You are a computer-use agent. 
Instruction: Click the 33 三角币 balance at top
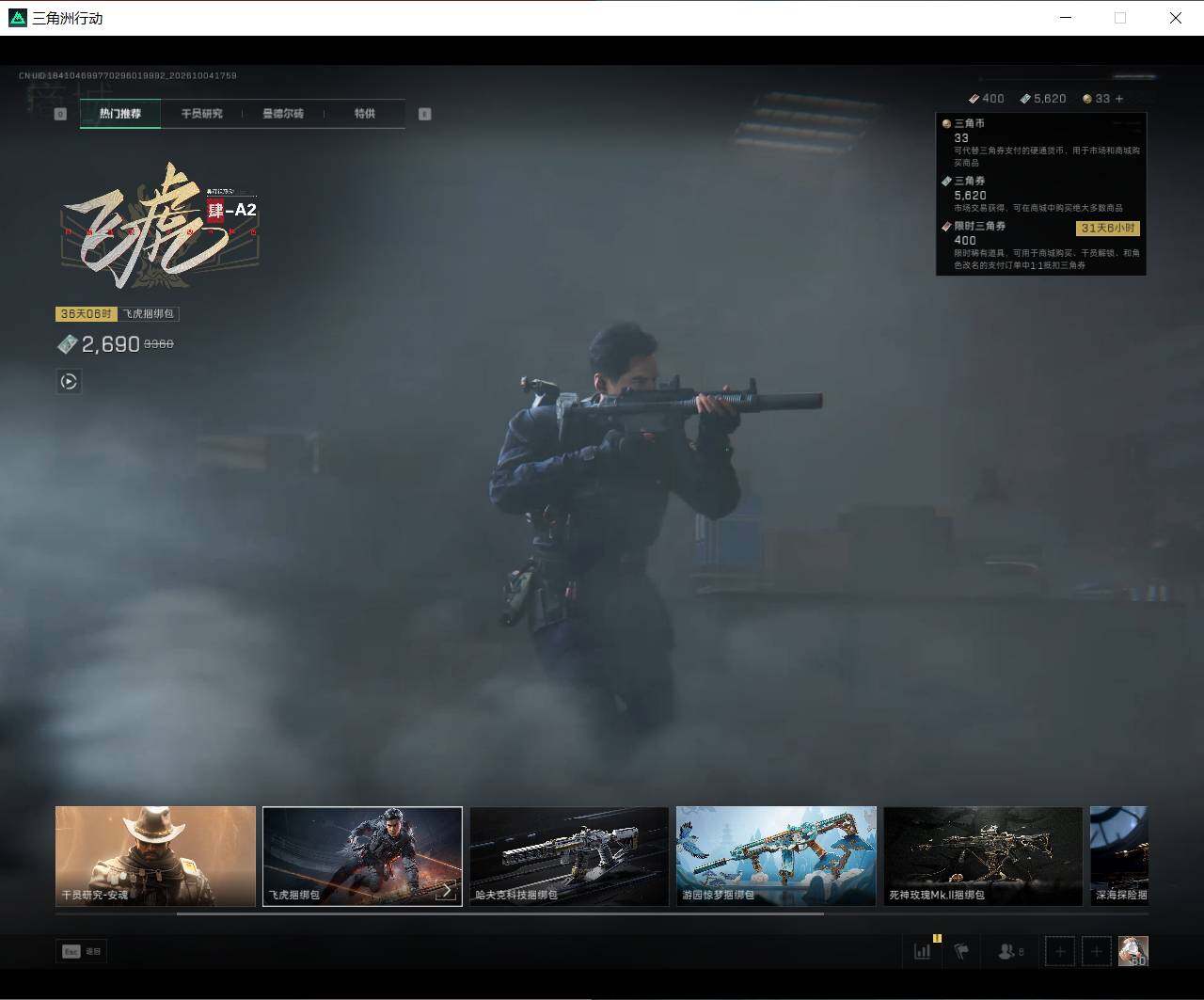click(x=1097, y=99)
